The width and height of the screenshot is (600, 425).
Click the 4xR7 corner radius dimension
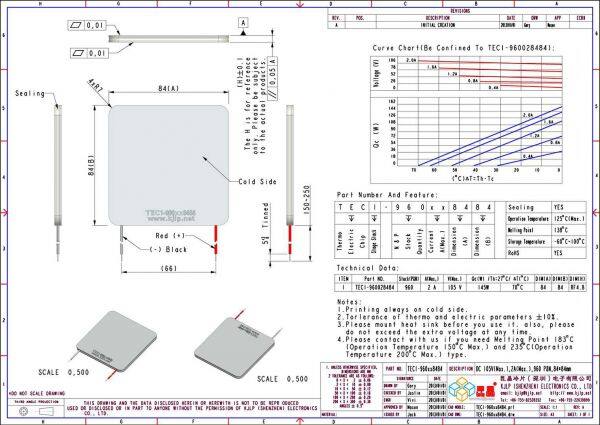[97, 87]
